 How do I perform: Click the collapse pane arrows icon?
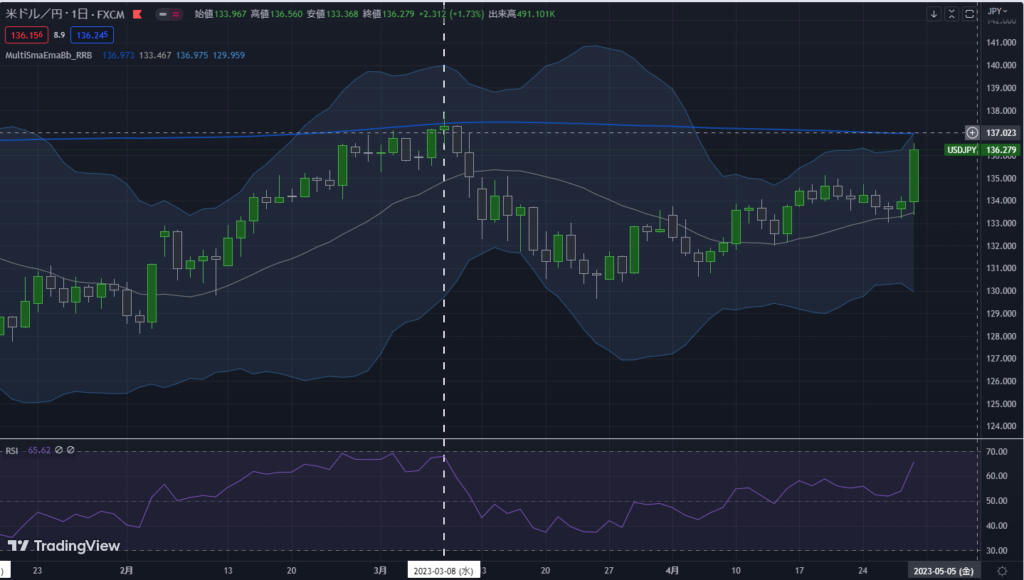point(951,14)
